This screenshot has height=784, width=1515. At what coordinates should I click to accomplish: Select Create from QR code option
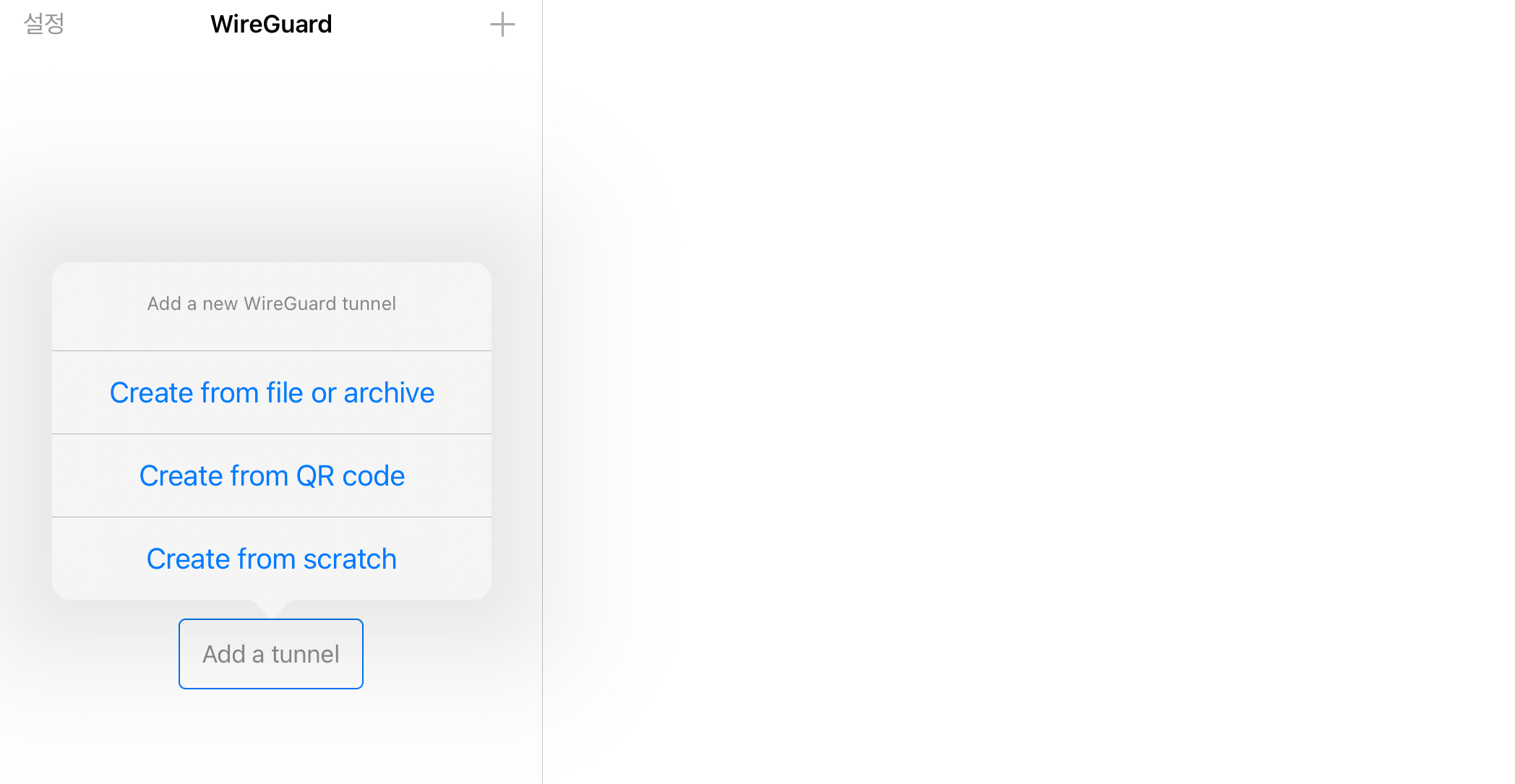pyautogui.click(x=272, y=475)
